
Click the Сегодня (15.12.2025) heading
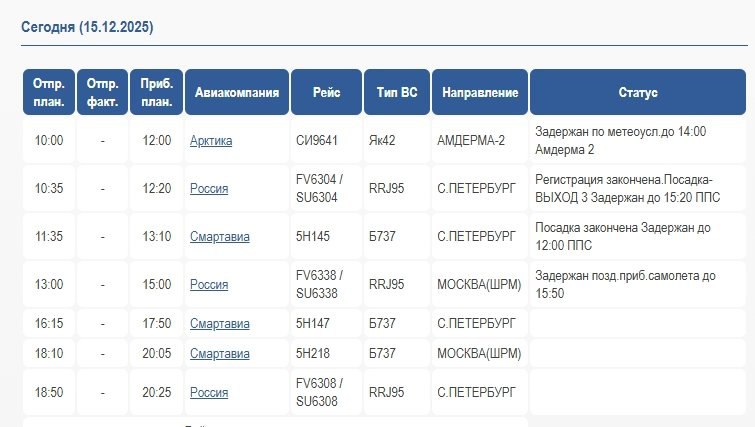pyautogui.click(x=87, y=26)
